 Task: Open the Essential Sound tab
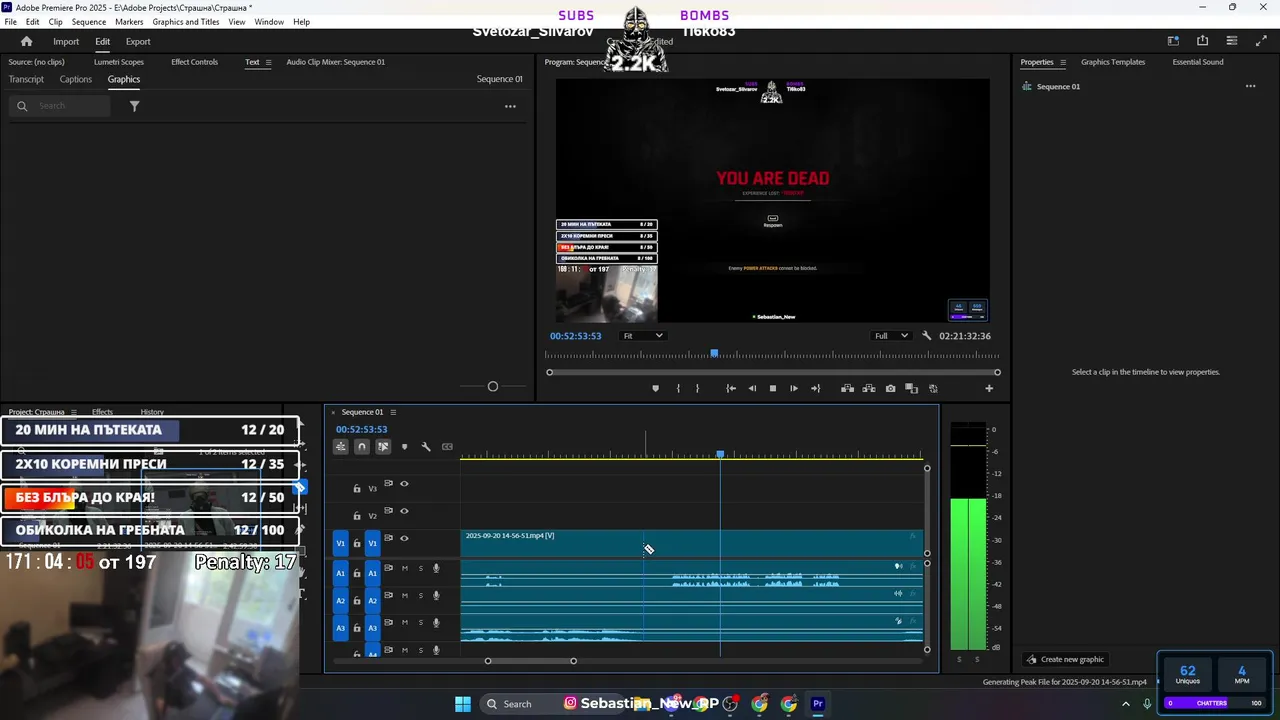1198,62
